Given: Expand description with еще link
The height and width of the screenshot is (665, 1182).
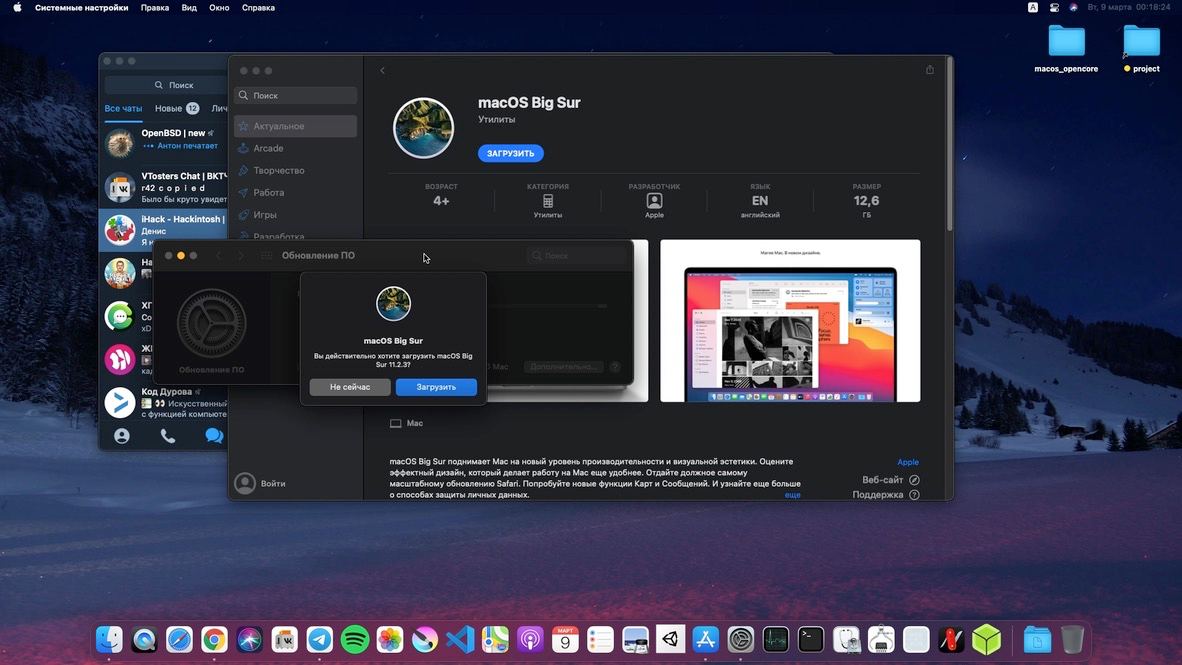Looking at the screenshot, I should (x=792, y=495).
